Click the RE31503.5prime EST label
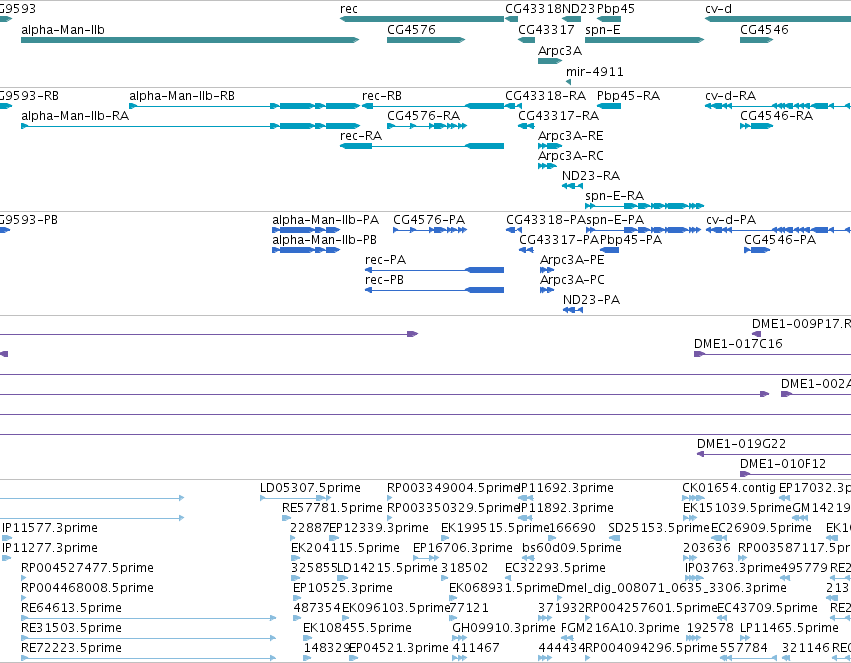Viewport: 851px width, 663px height. tap(71, 628)
